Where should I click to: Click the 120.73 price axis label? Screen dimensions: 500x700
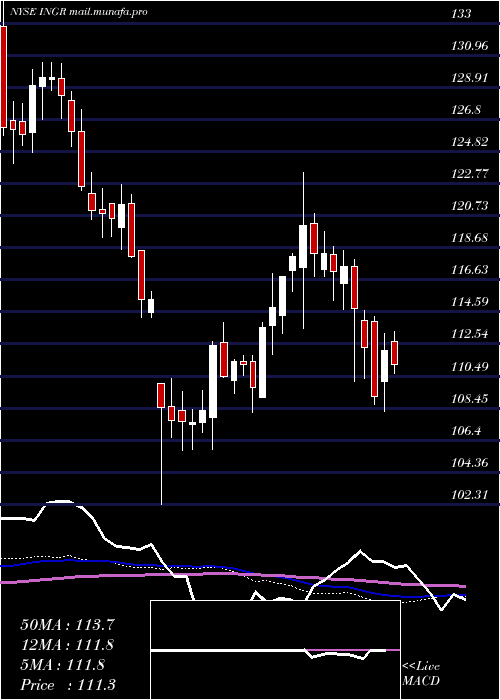(470, 206)
